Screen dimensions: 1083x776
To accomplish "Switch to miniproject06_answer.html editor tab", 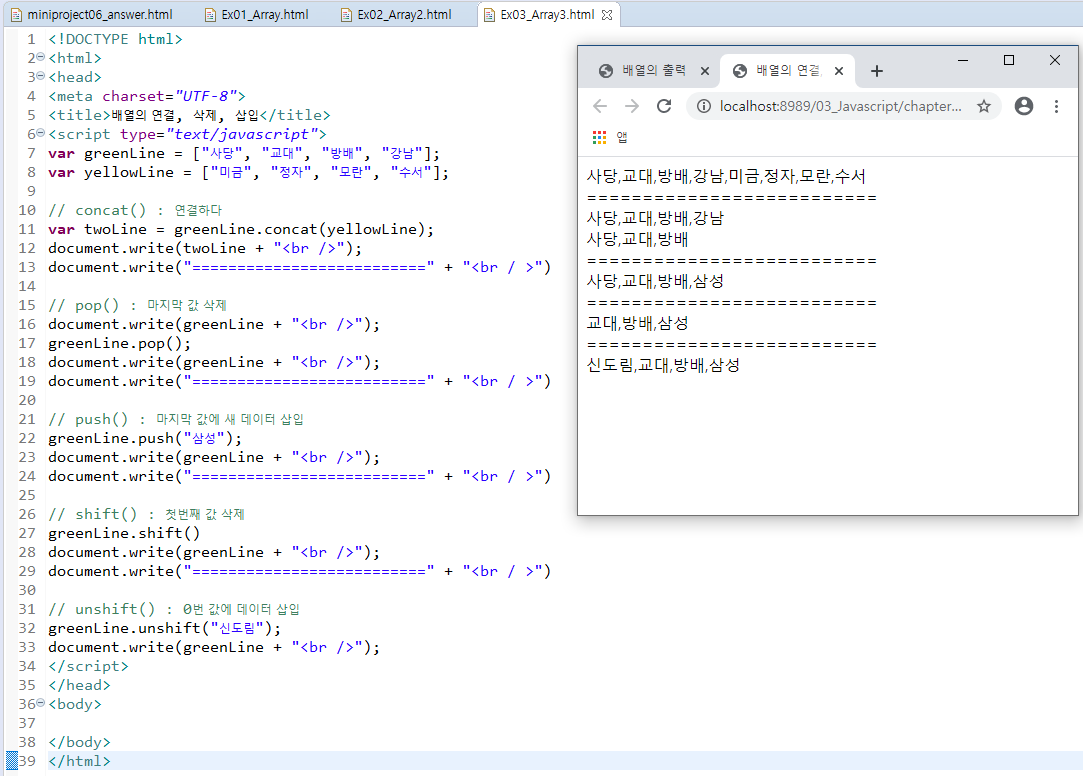I will pyautogui.click(x=92, y=14).
